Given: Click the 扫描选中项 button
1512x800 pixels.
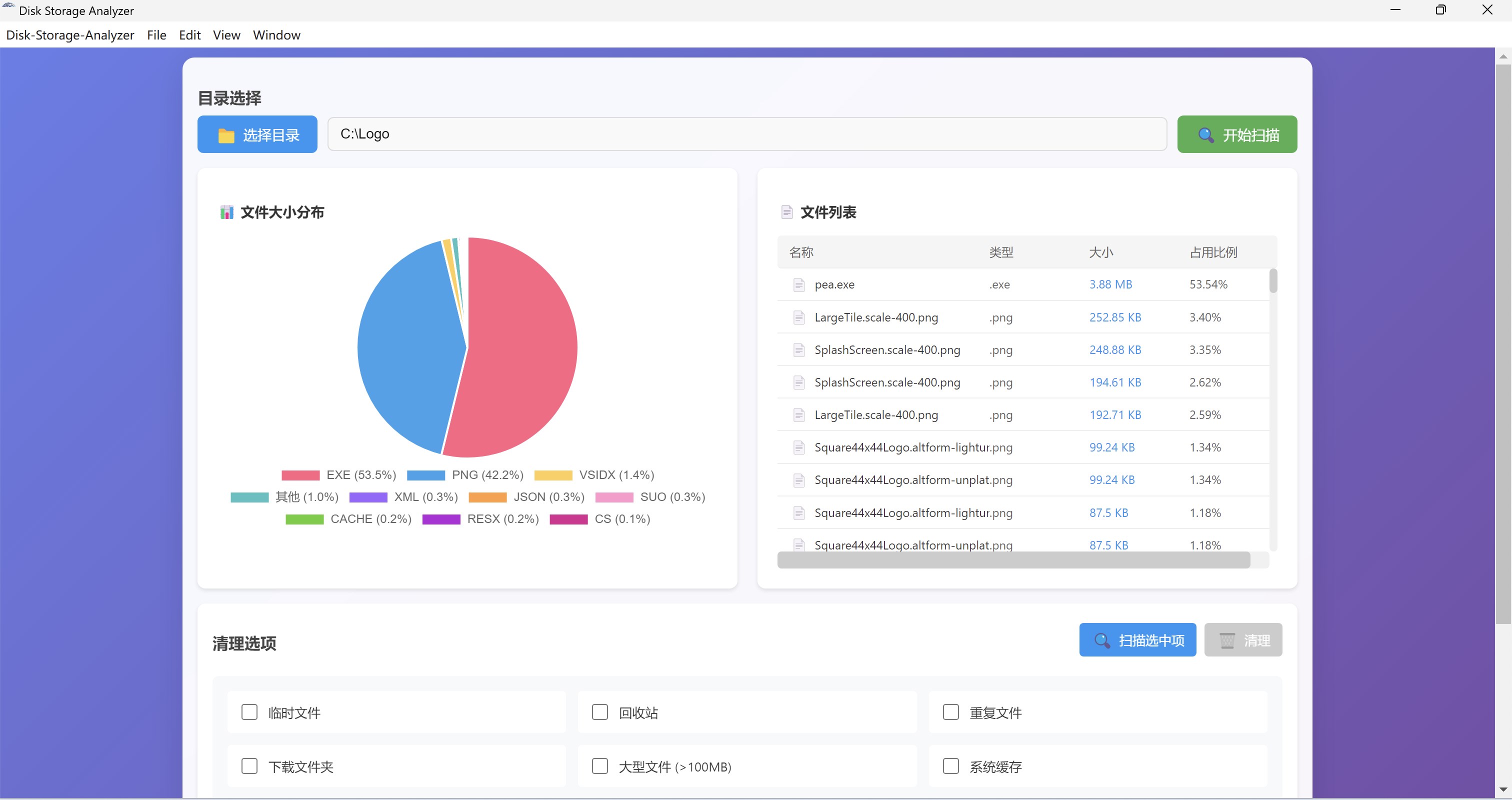Looking at the screenshot, I should click(1137, 640).
